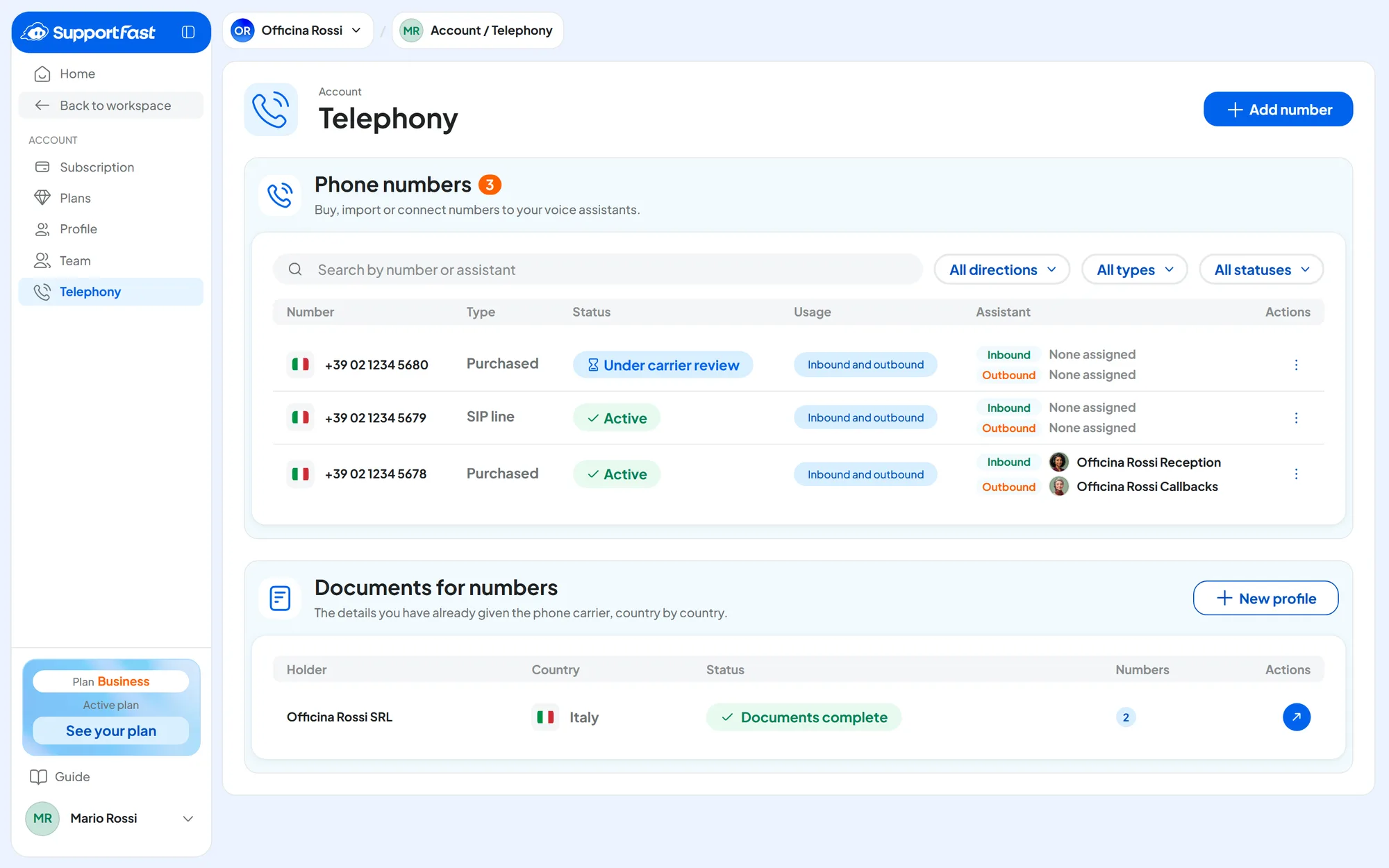Click the Documents complete status badge
The image size is (1389, 868).
(x=804, y=717)
